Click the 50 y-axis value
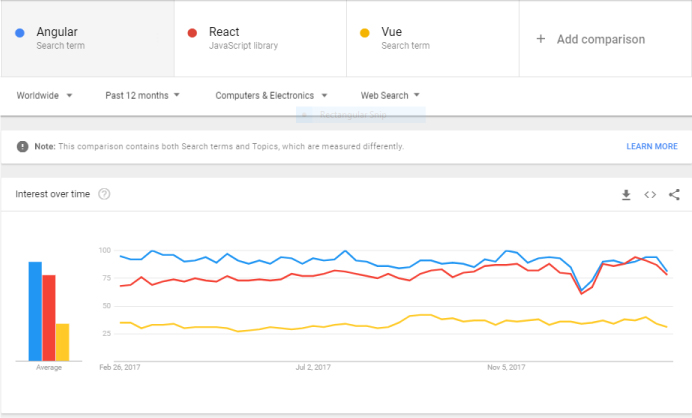 (x=106, y=306)
